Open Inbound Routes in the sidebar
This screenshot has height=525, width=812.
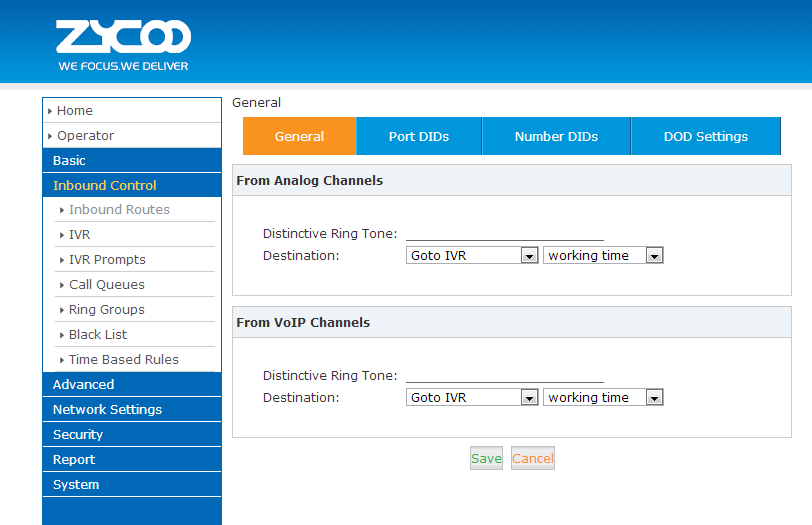click(x=119, y=210)
